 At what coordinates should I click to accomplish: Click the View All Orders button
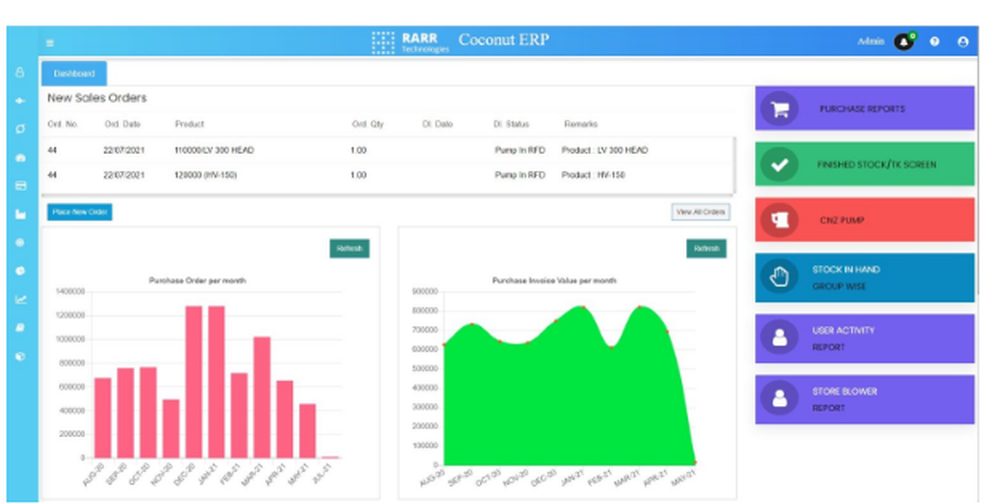click(701, 212)
